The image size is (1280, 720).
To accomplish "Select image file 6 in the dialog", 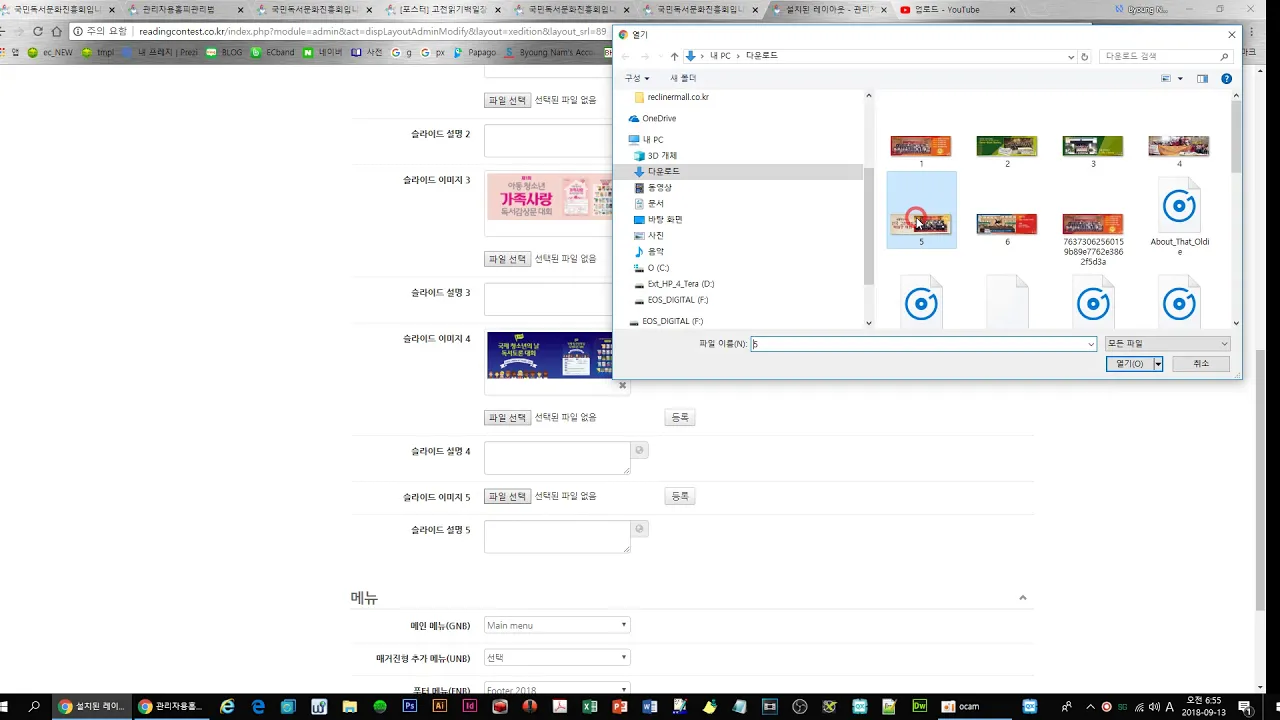I will [1007, 224].
